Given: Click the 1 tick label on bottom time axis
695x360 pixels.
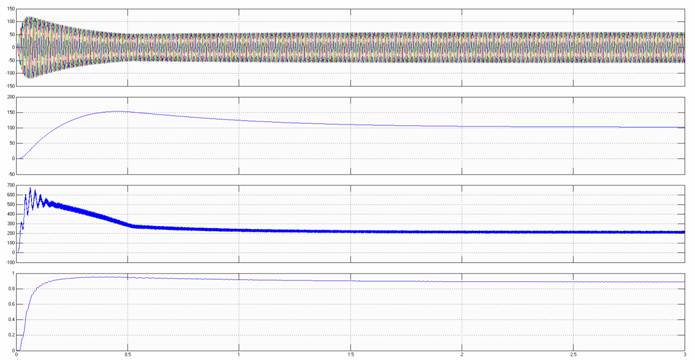Looking at the screenshot, I should pos(239,355).
